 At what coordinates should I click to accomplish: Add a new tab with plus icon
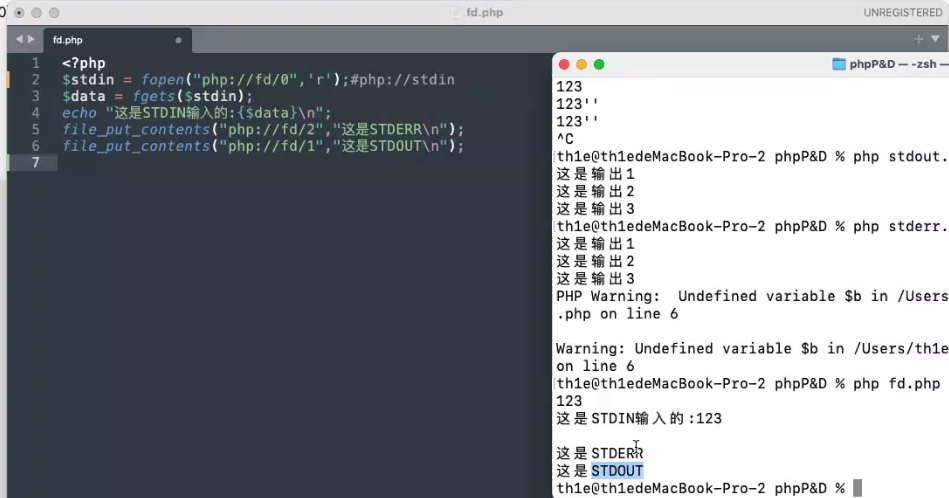pos(918,39)
